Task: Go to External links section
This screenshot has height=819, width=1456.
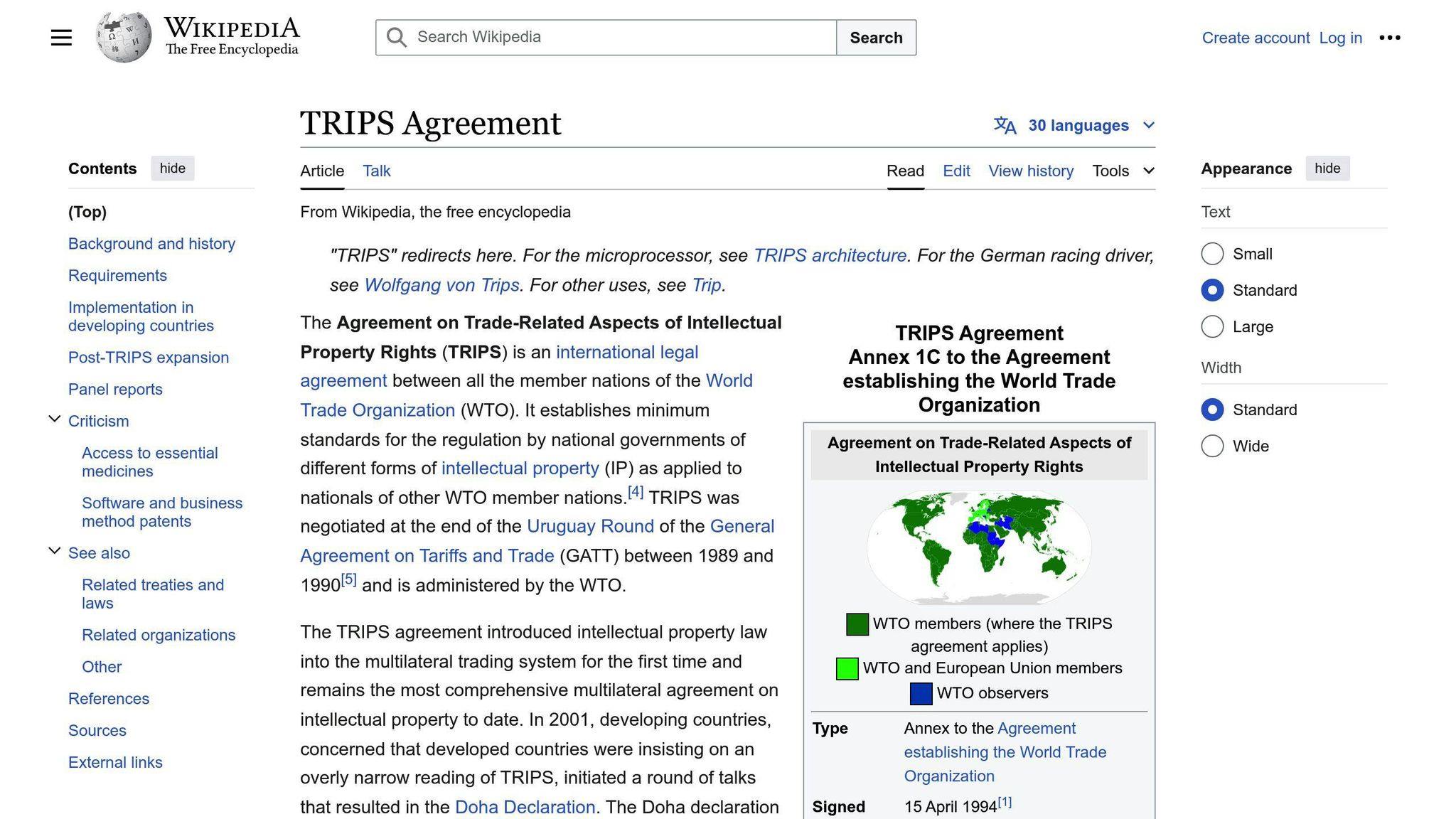Action: tap(115, 763)
